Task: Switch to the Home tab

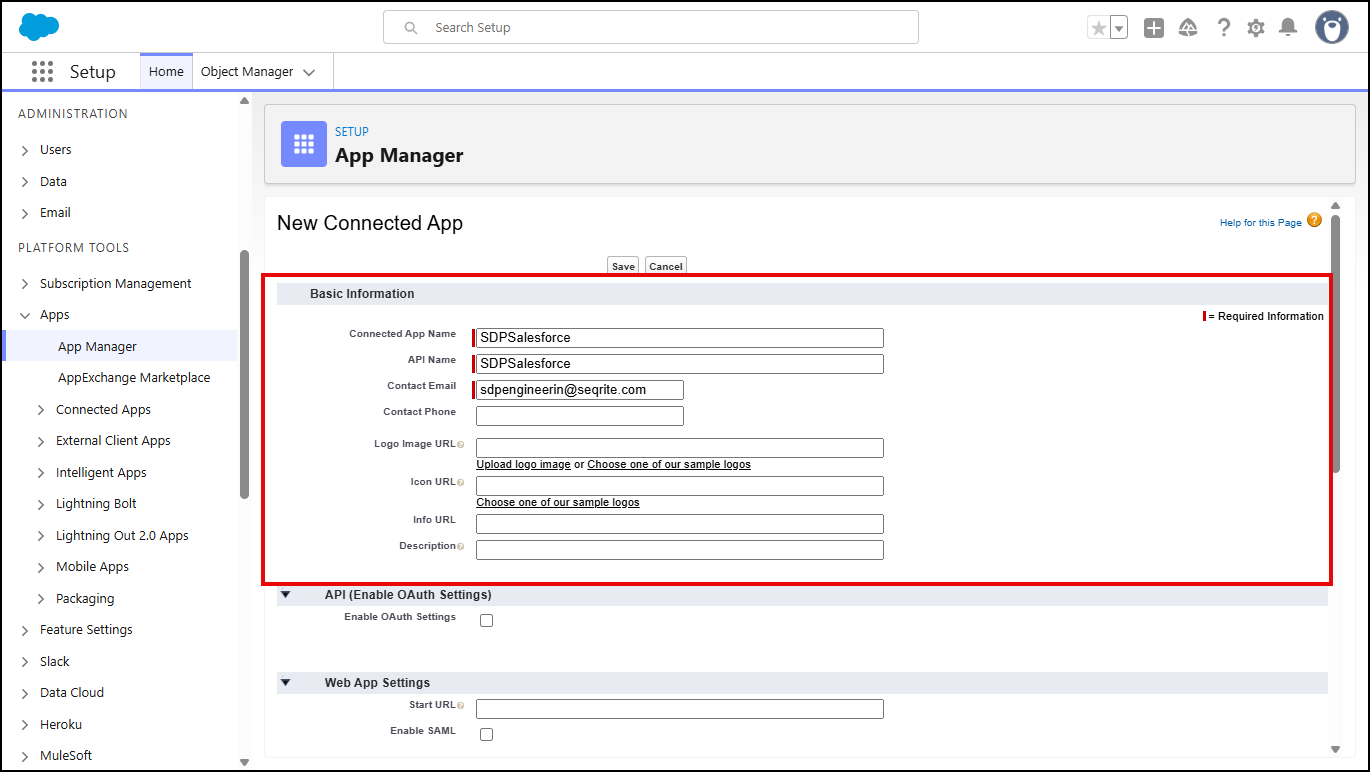Action: point(166,72)
